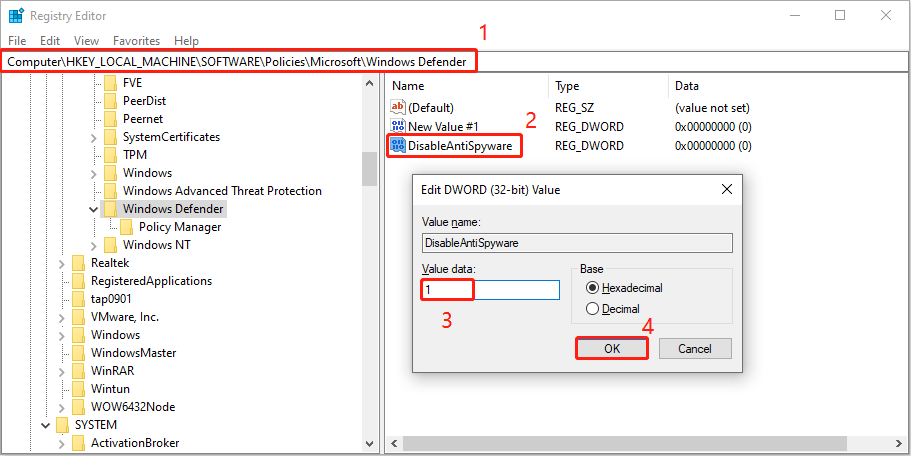Expand the ActivationBroker key
Viewport: 911px width, 456px height.
point(62,443)
